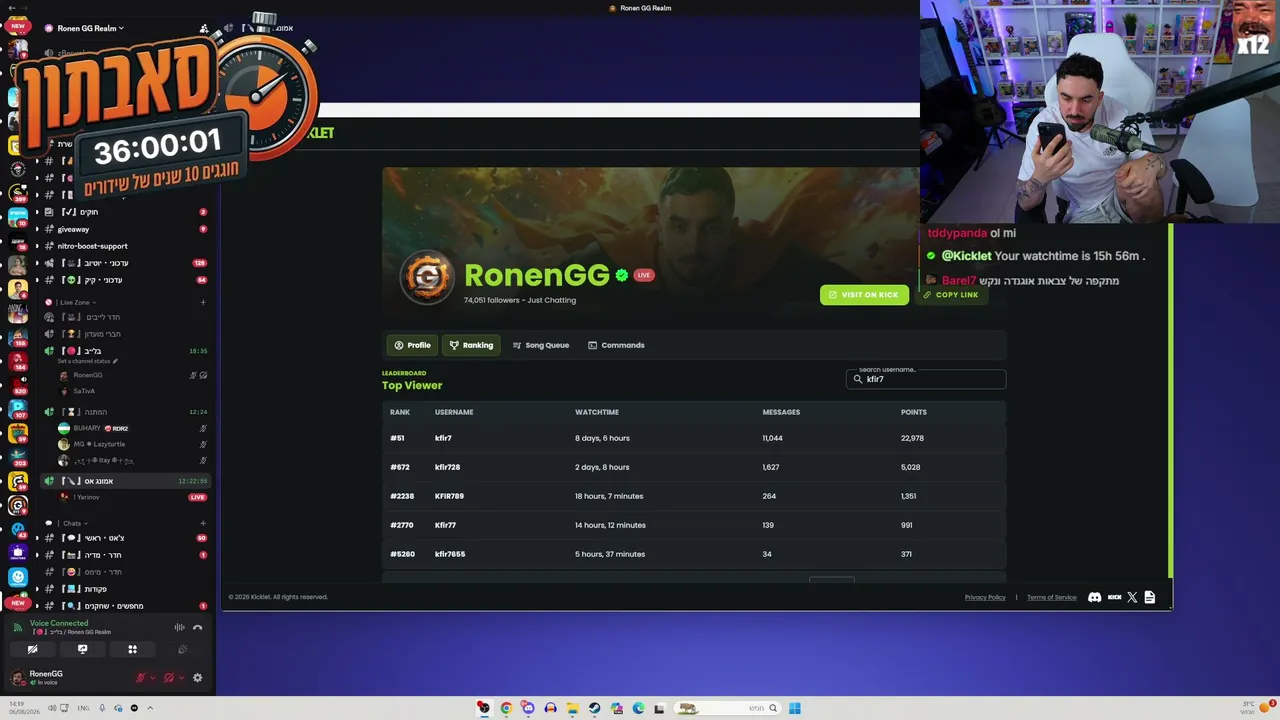
Task: Click the Kicklet username in chat
Action: pos(966,256)
